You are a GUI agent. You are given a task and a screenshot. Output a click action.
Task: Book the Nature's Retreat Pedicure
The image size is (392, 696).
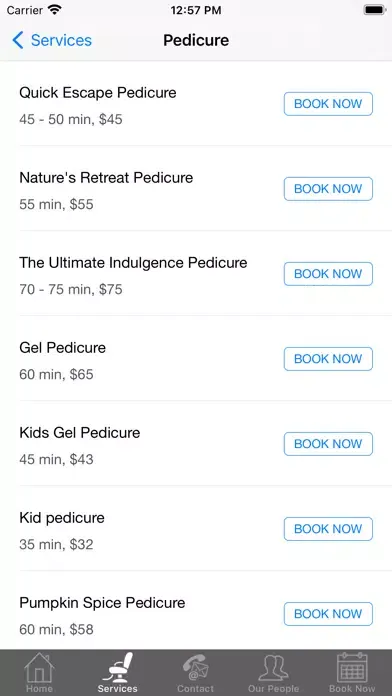coord(328,189)
